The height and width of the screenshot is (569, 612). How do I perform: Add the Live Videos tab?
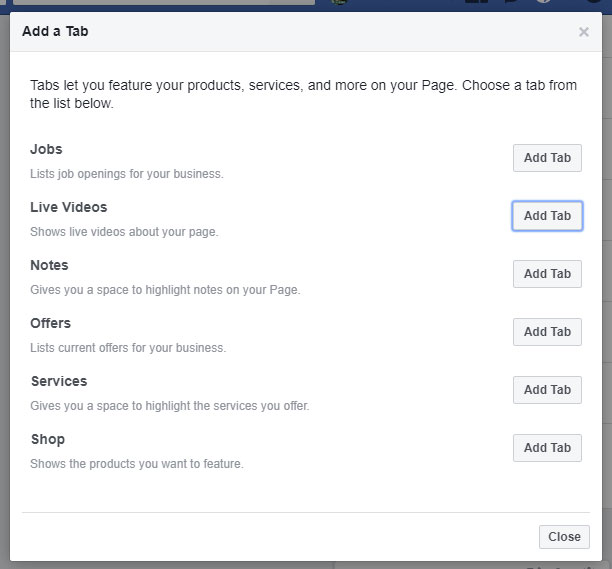click(x=547, y=216)
